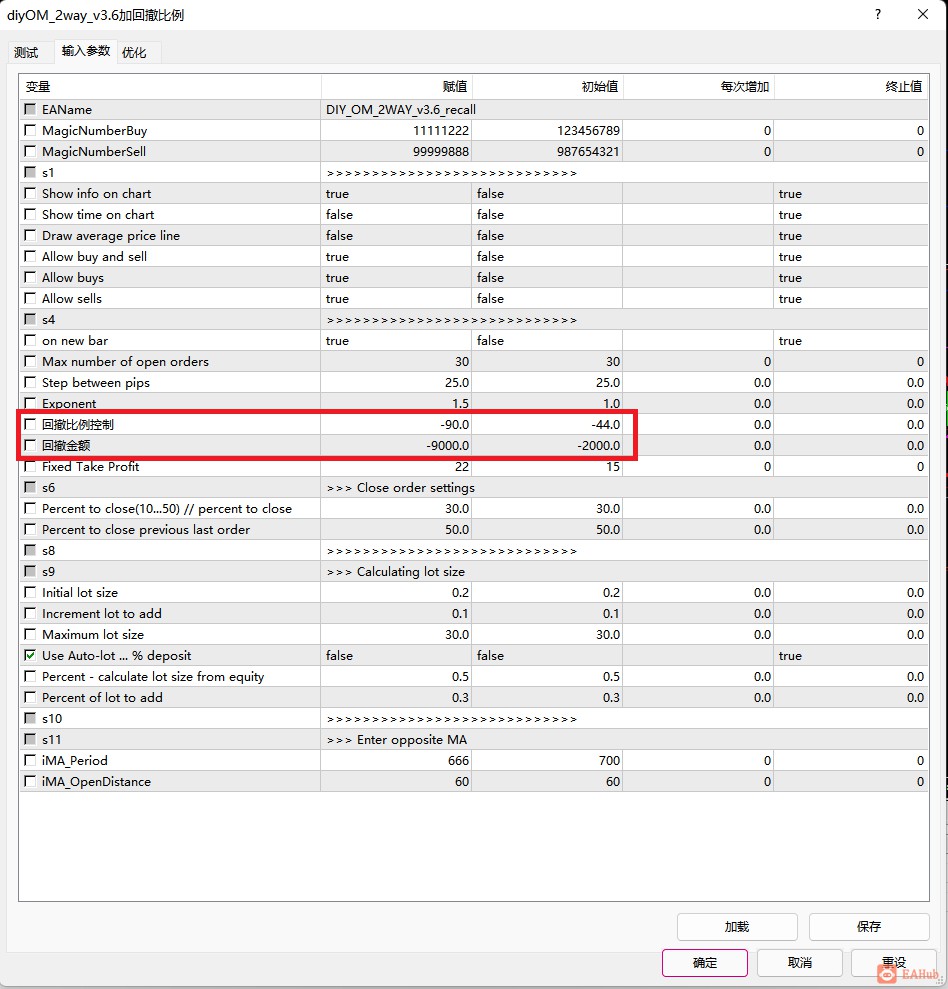Screen dimensions: 948x989
Task: Select the 回撤金额 value -9000.0
Action: pos(396,445)
